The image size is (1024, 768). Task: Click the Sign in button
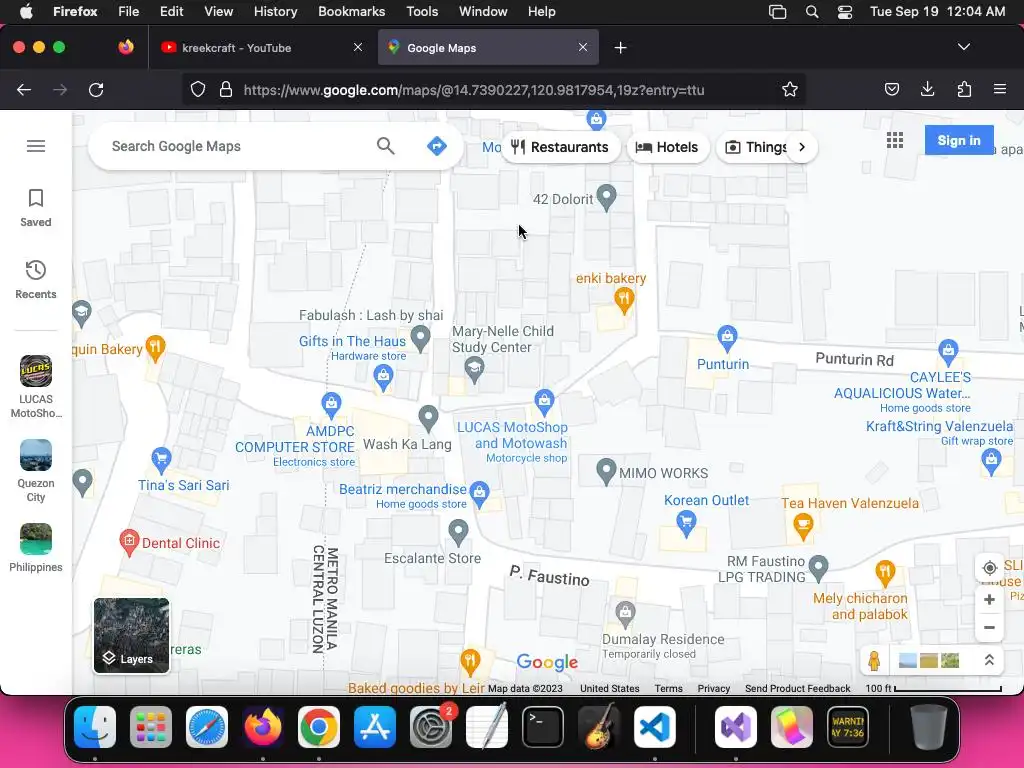click(x=959, y=140)
